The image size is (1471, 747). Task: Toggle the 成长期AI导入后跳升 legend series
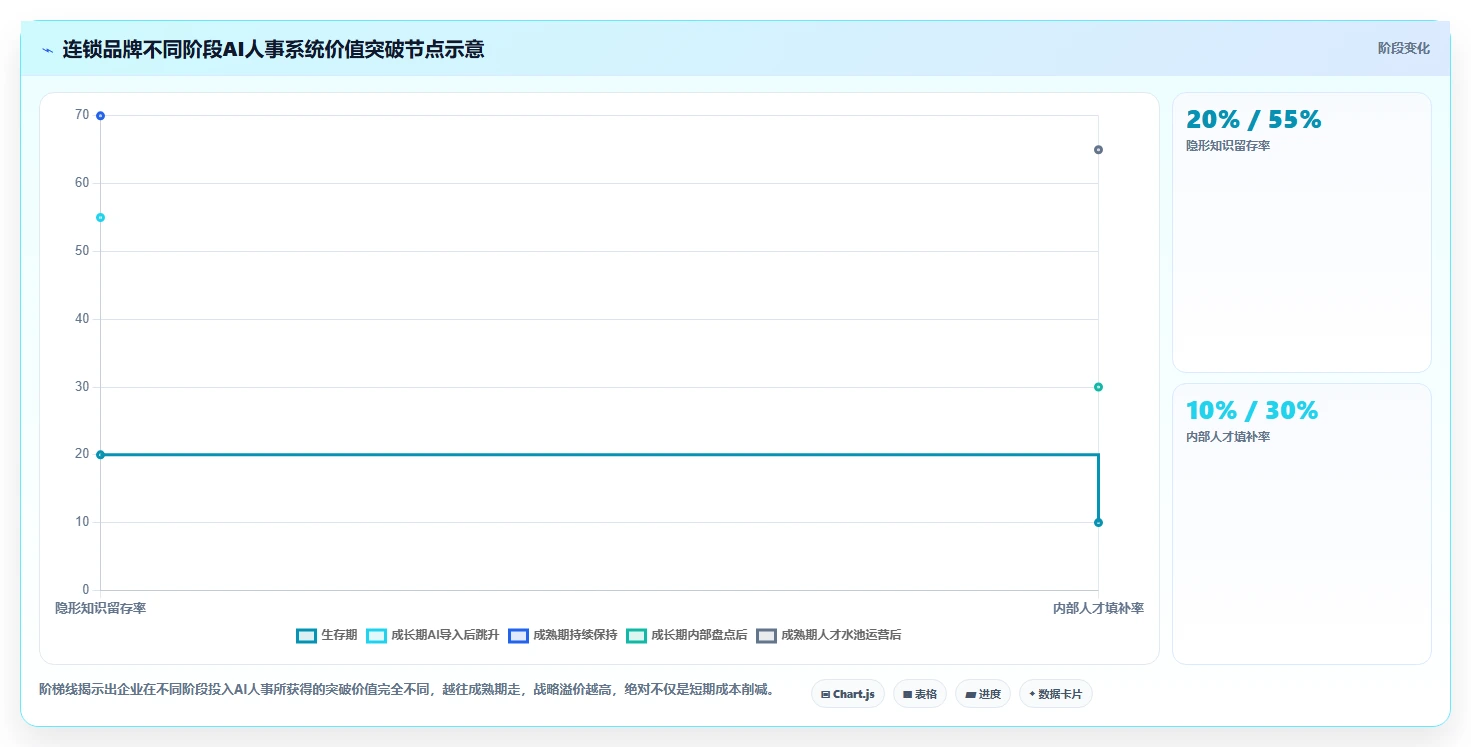tap(433, 635)
